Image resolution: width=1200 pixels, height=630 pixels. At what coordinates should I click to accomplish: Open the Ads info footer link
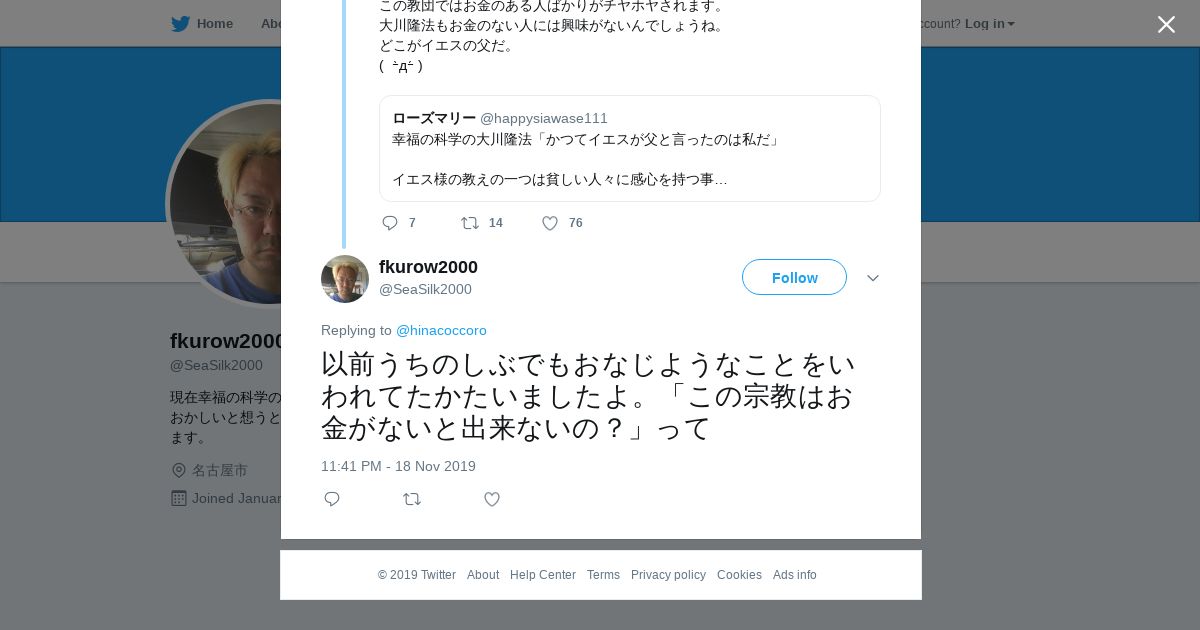pos(794,575)
